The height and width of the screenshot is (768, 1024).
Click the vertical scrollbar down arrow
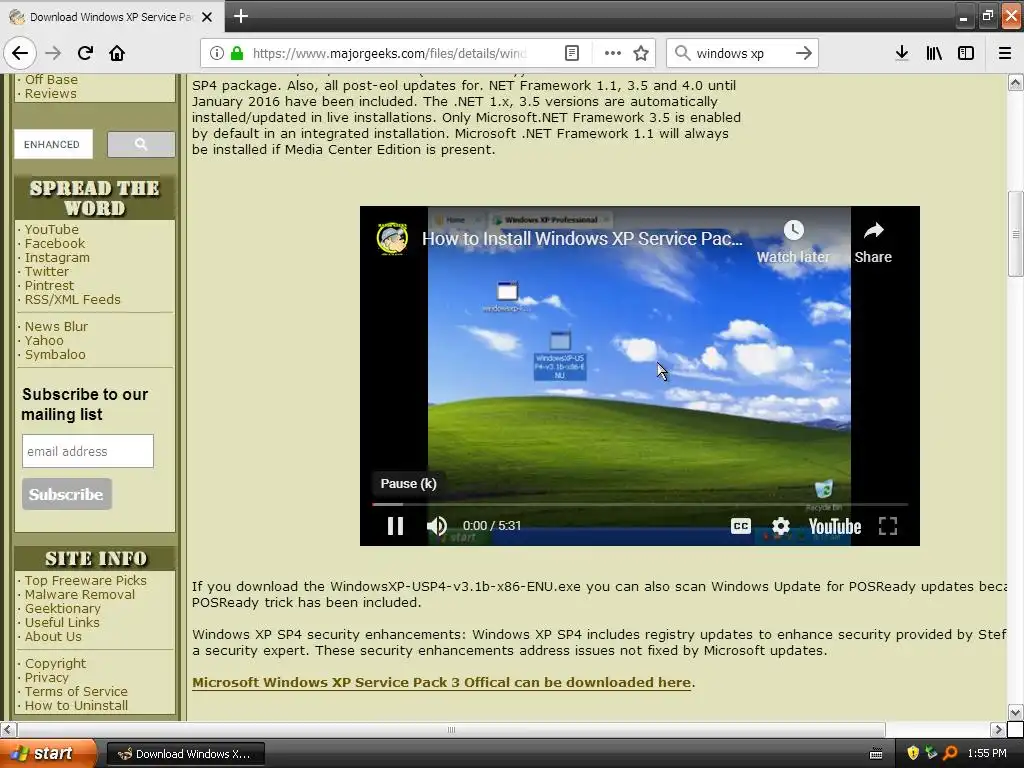[1015, 712]
